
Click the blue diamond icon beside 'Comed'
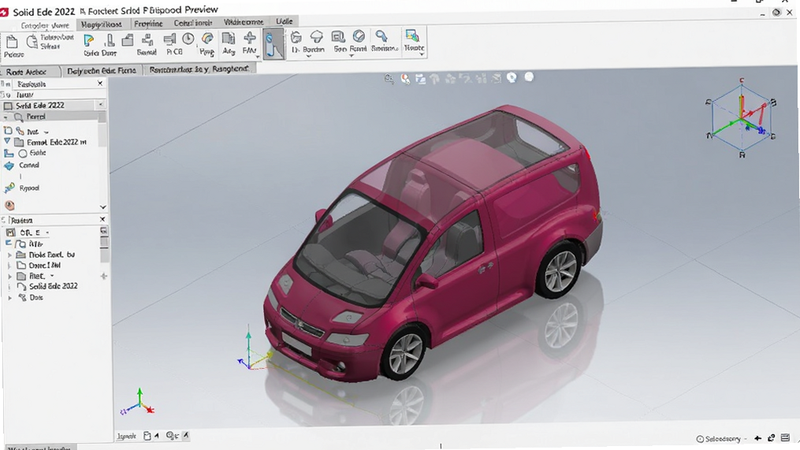[x=9, y=166]
